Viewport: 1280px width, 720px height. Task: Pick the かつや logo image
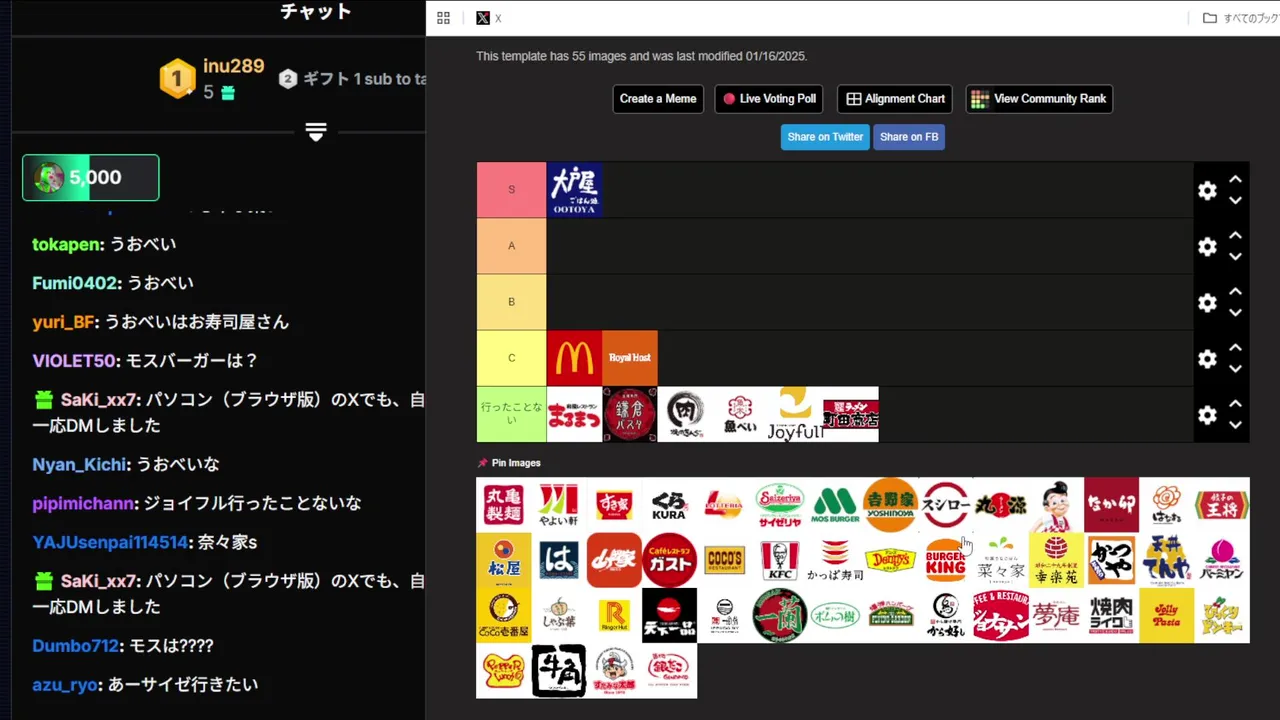[x=1111, y=560]
